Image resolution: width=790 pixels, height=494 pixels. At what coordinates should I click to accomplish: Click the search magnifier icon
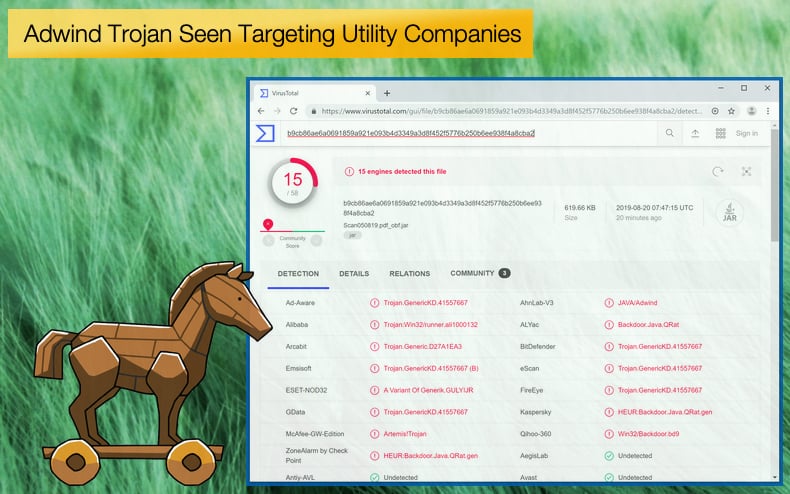click(670, 133)
